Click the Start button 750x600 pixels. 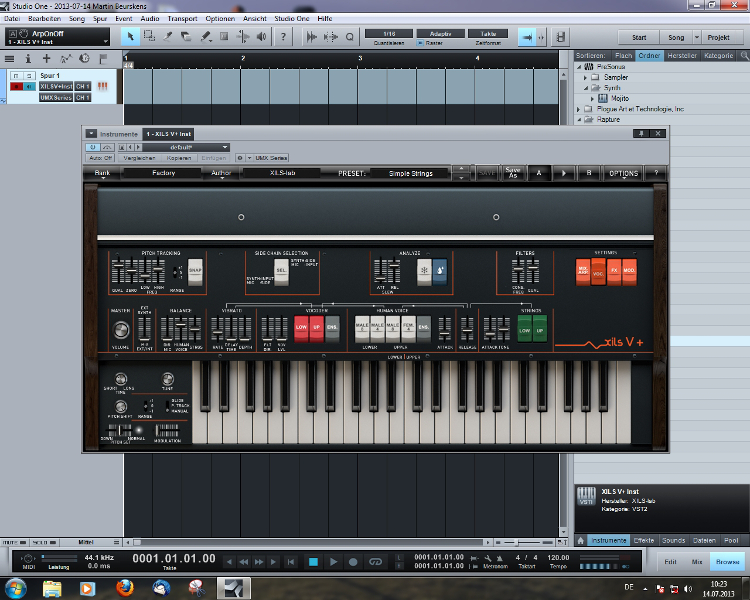639,37
